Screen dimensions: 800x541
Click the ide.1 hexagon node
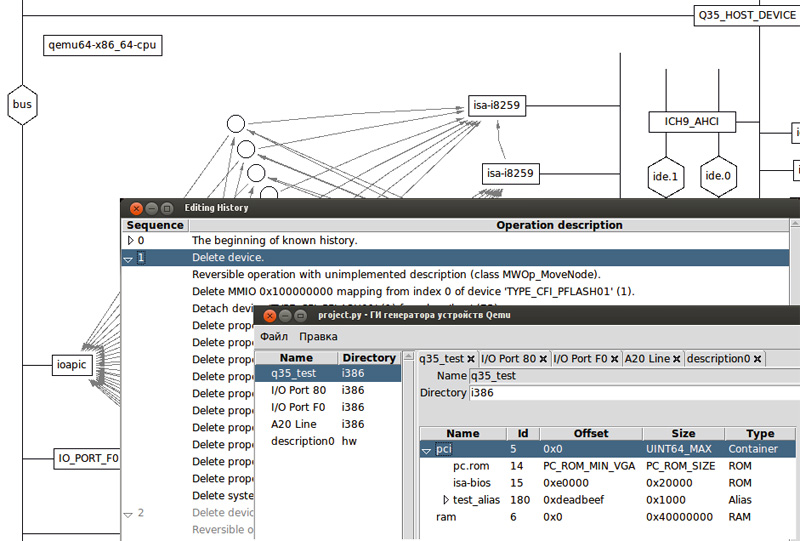click(x=665, y=176)
